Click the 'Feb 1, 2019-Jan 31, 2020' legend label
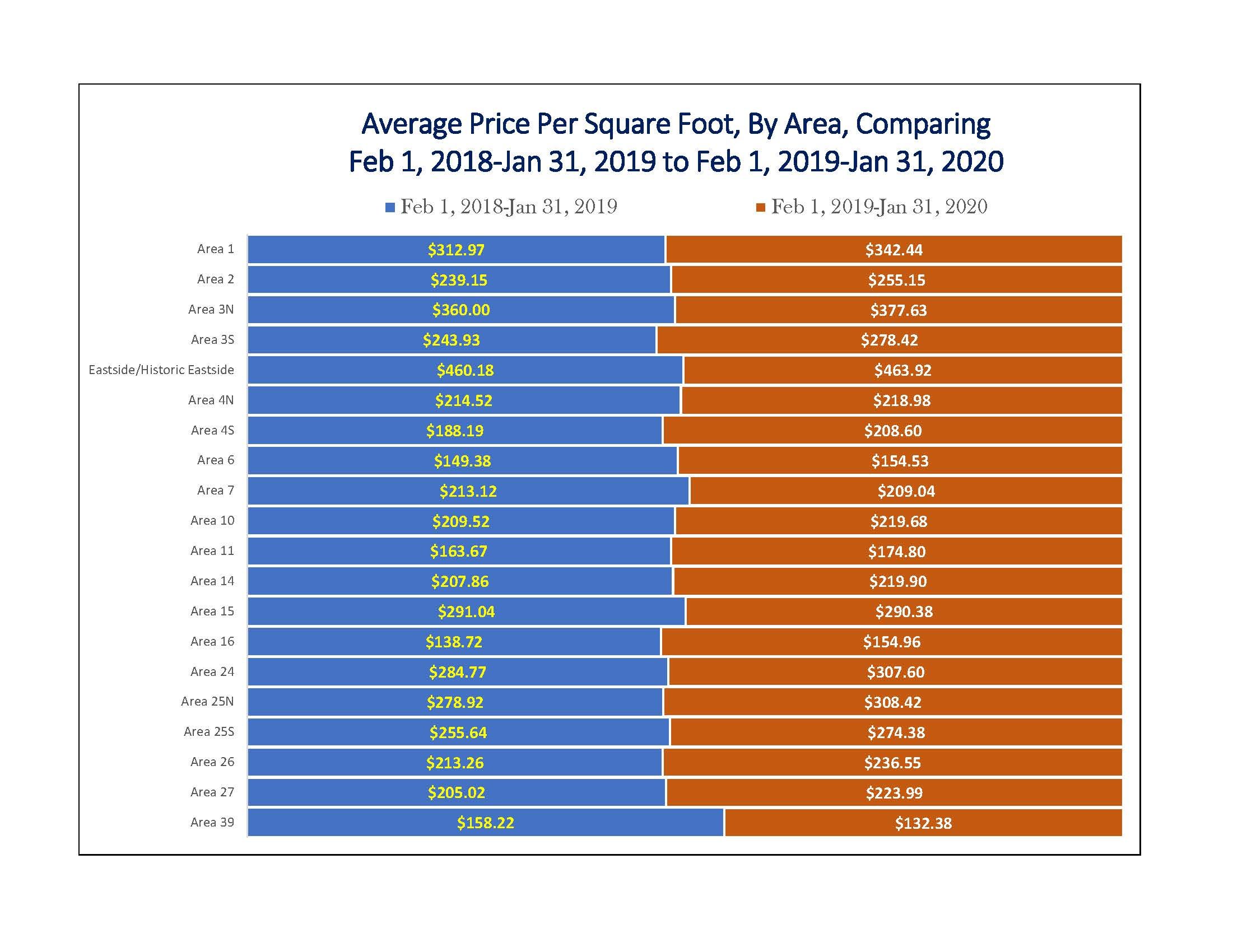Screen dimensions: 1233x952 click(879, 207)
